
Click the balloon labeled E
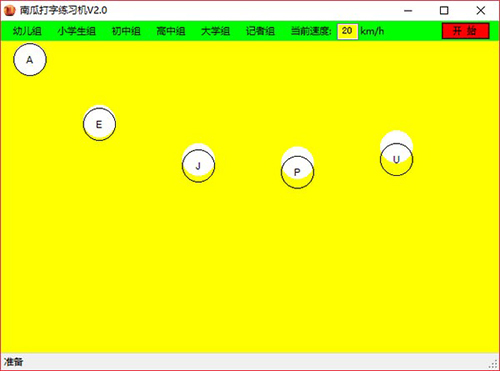tap(99, 124)
